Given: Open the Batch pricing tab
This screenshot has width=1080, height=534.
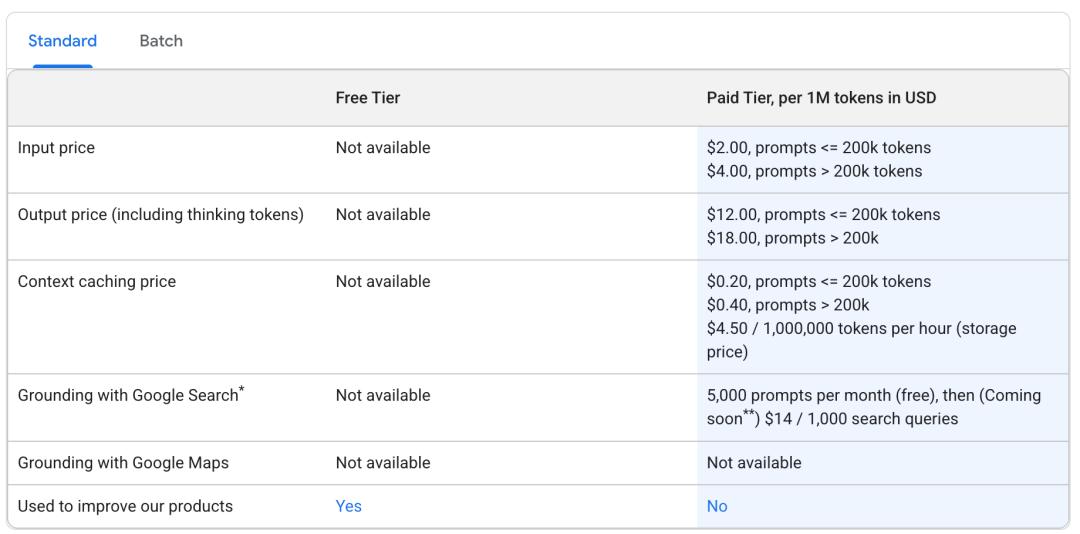Looking at the screenshot, I should pos(161,41).
